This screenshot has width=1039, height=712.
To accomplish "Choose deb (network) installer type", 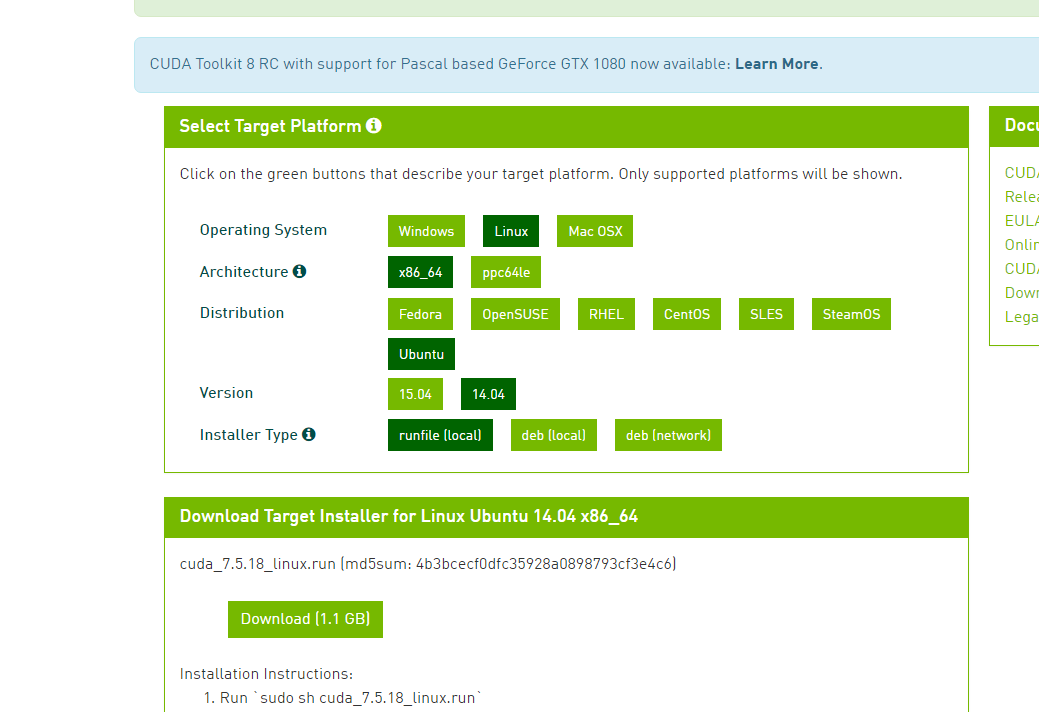I will click(x=668, y=435).
